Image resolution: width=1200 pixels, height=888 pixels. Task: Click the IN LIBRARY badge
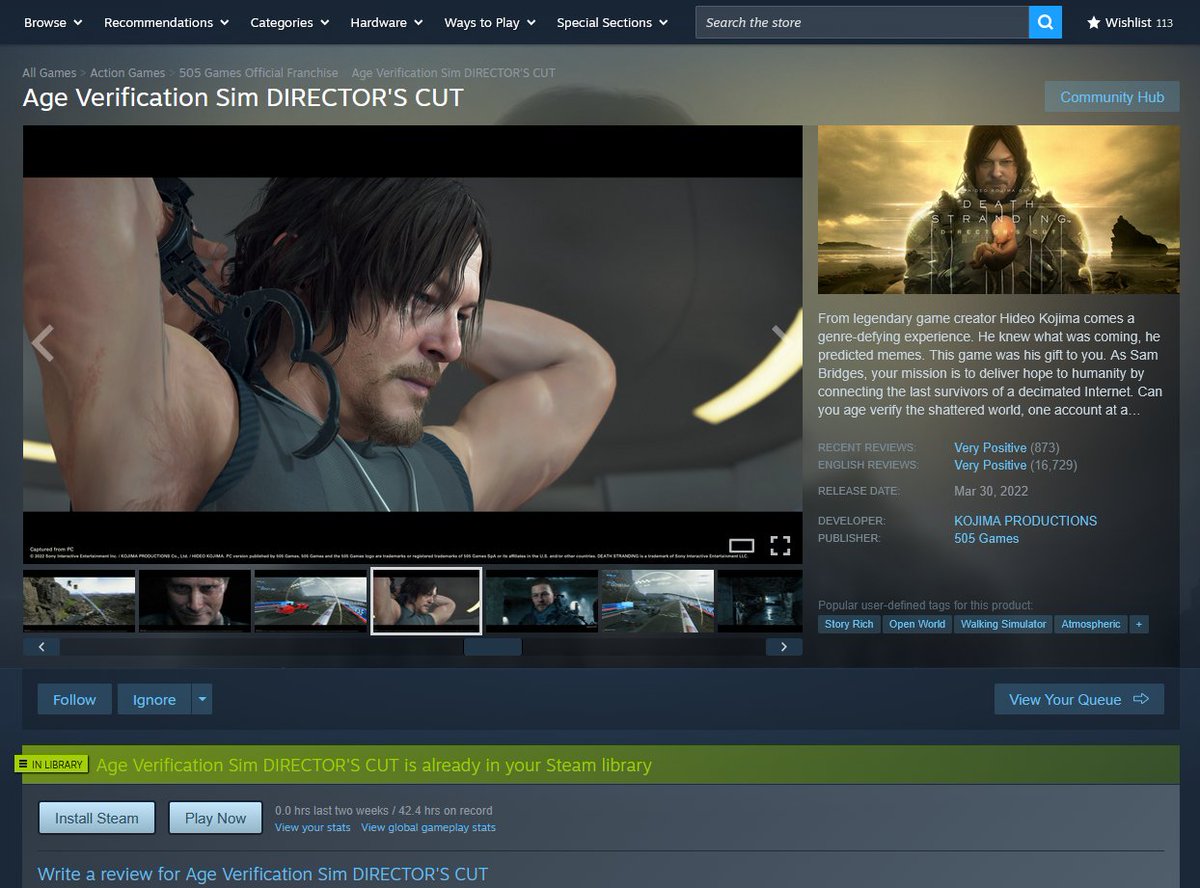51,764
